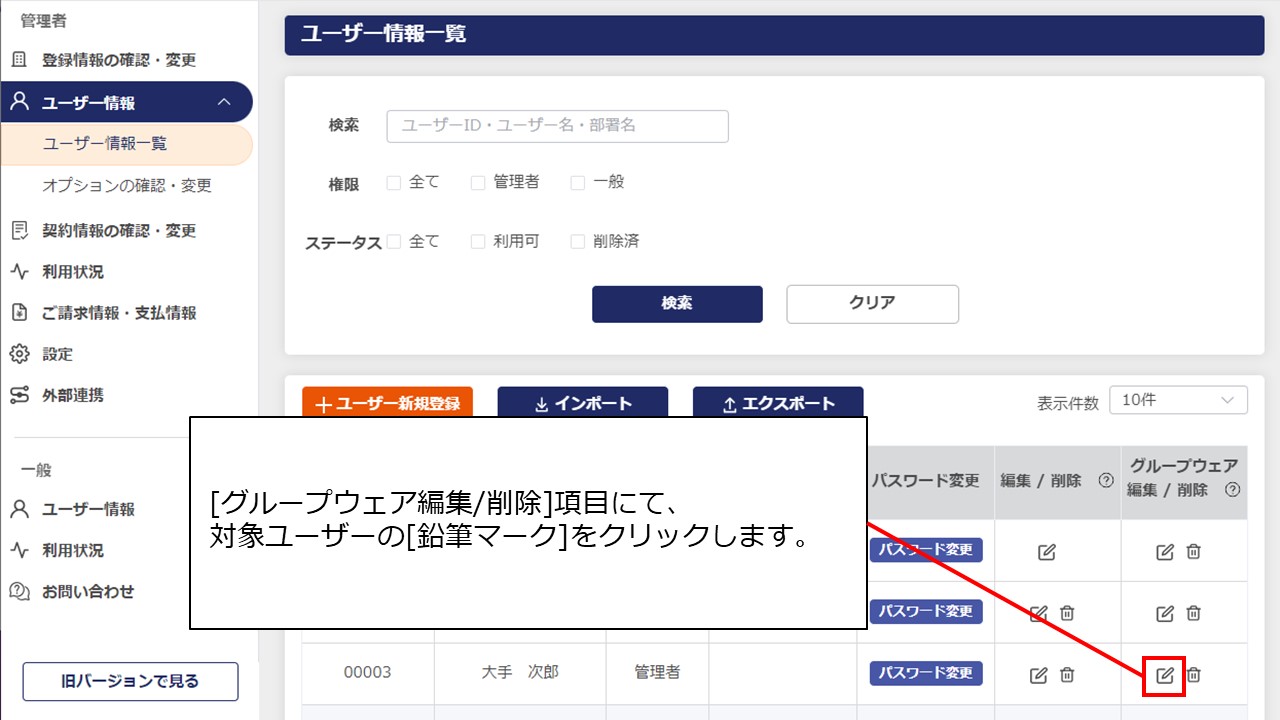Screen dimensions: 1280x720
Task: Click the help icon beside 編集 / 削除 header
Action: [1106, 481]
